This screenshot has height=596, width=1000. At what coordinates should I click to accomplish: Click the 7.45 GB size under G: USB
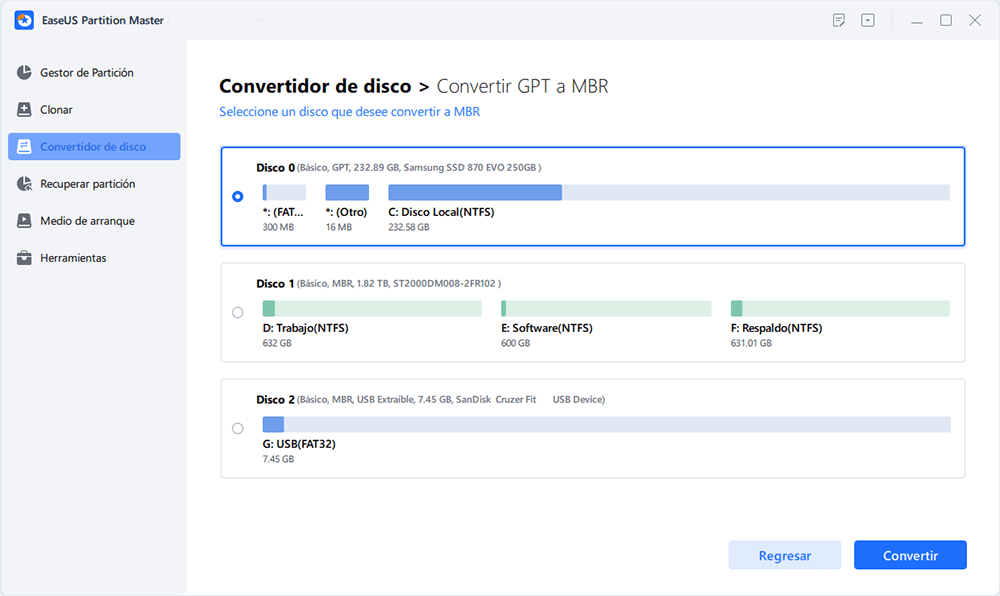(x=278, y=460)
